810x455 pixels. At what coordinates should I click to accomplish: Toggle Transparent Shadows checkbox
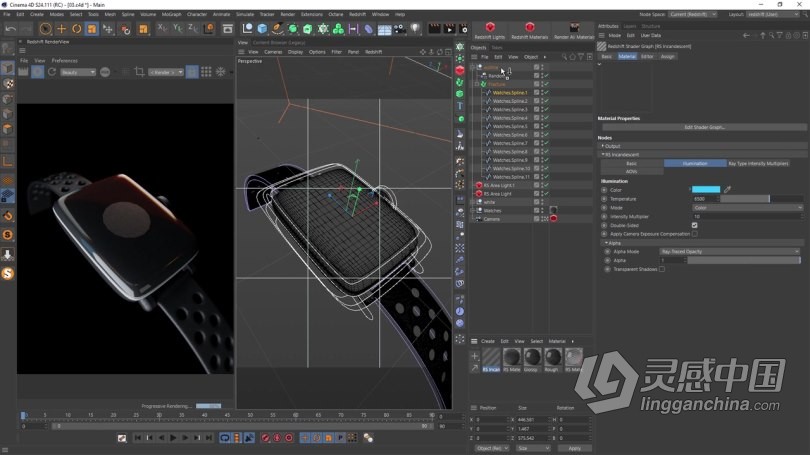[x=662, y=269]
